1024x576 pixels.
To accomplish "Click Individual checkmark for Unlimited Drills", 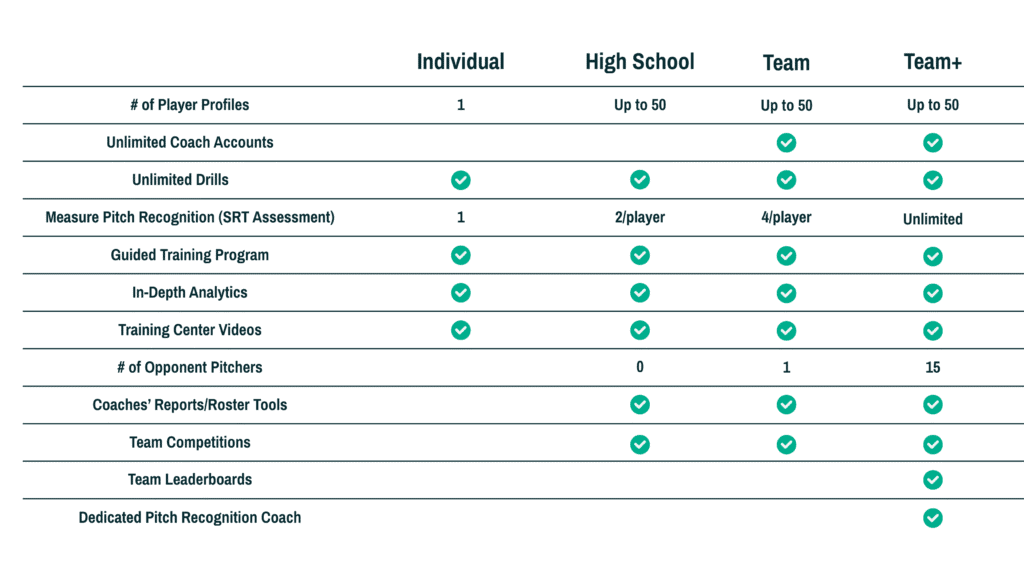I will (460, 180).
